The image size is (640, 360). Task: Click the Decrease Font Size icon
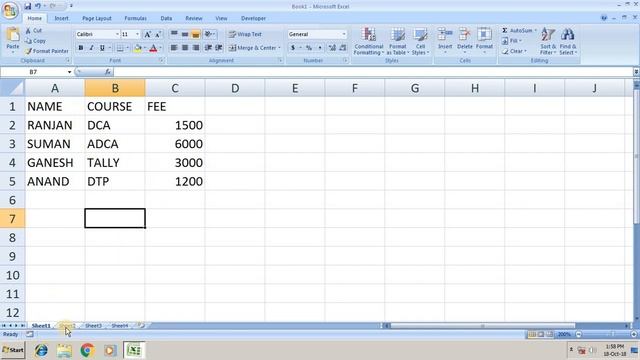pos(158,34)
